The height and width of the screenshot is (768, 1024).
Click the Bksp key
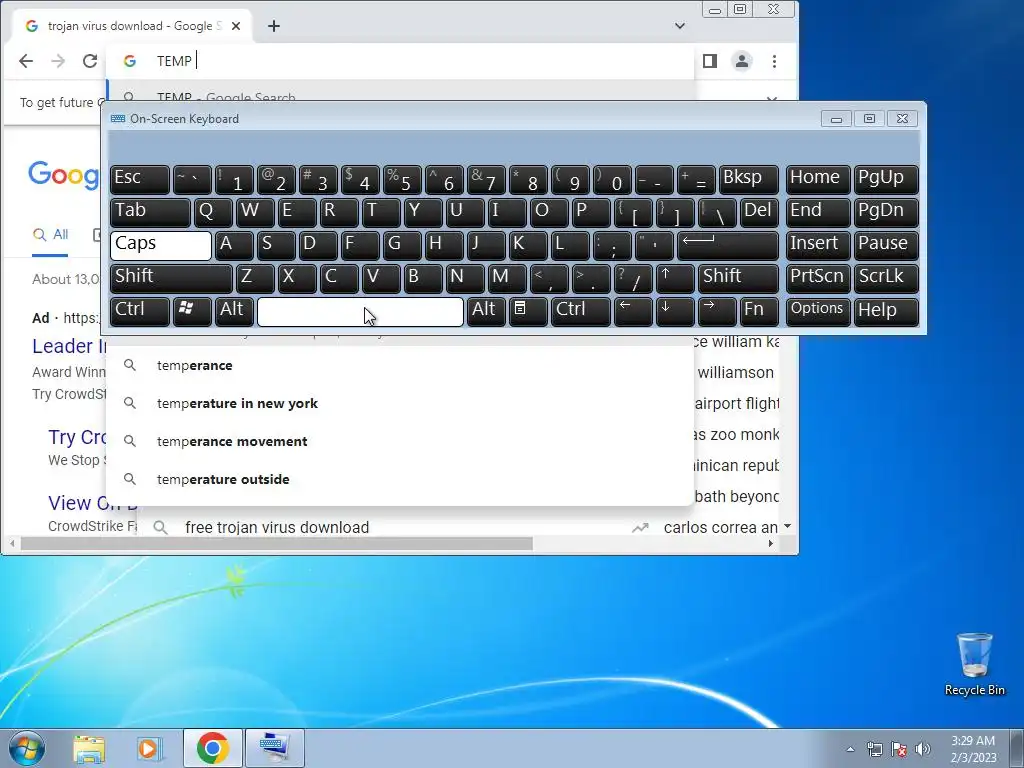click(x=749, y=179)
